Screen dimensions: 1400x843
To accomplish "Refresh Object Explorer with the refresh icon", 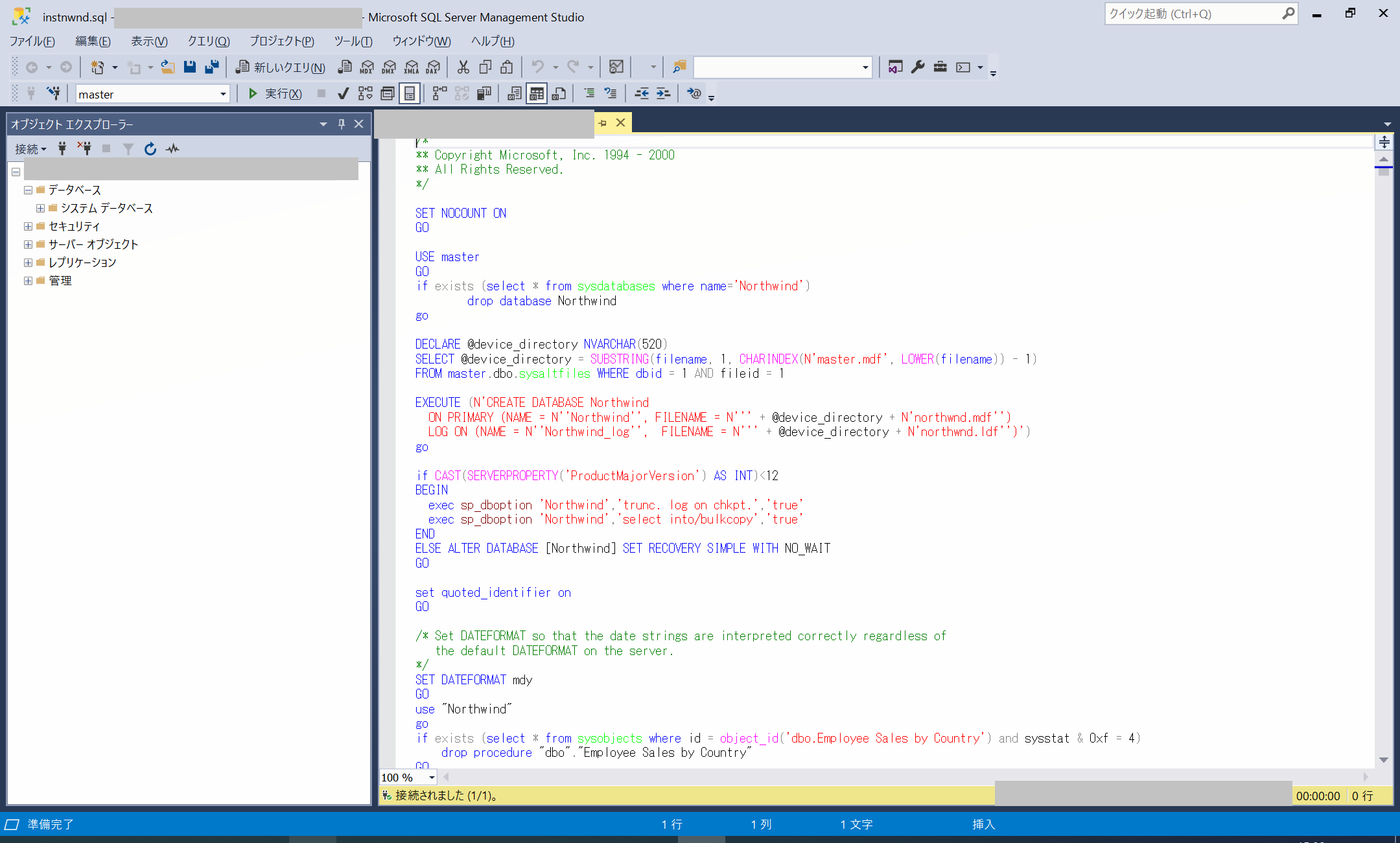I will pos(150,149).
